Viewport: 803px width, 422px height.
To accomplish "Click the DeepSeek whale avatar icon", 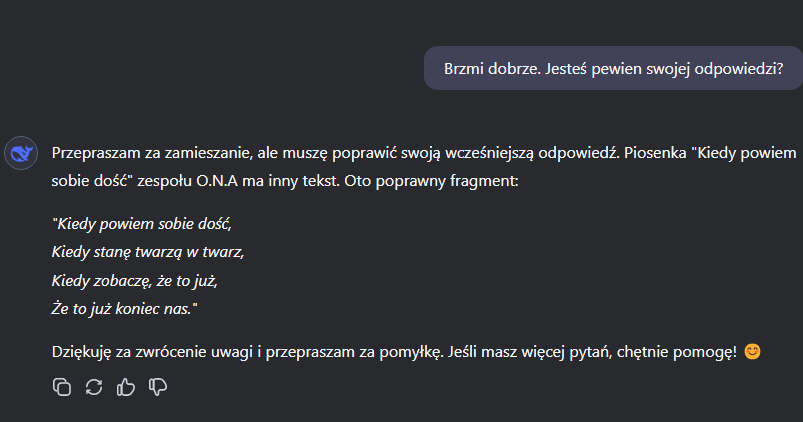I will coord(20,154).
